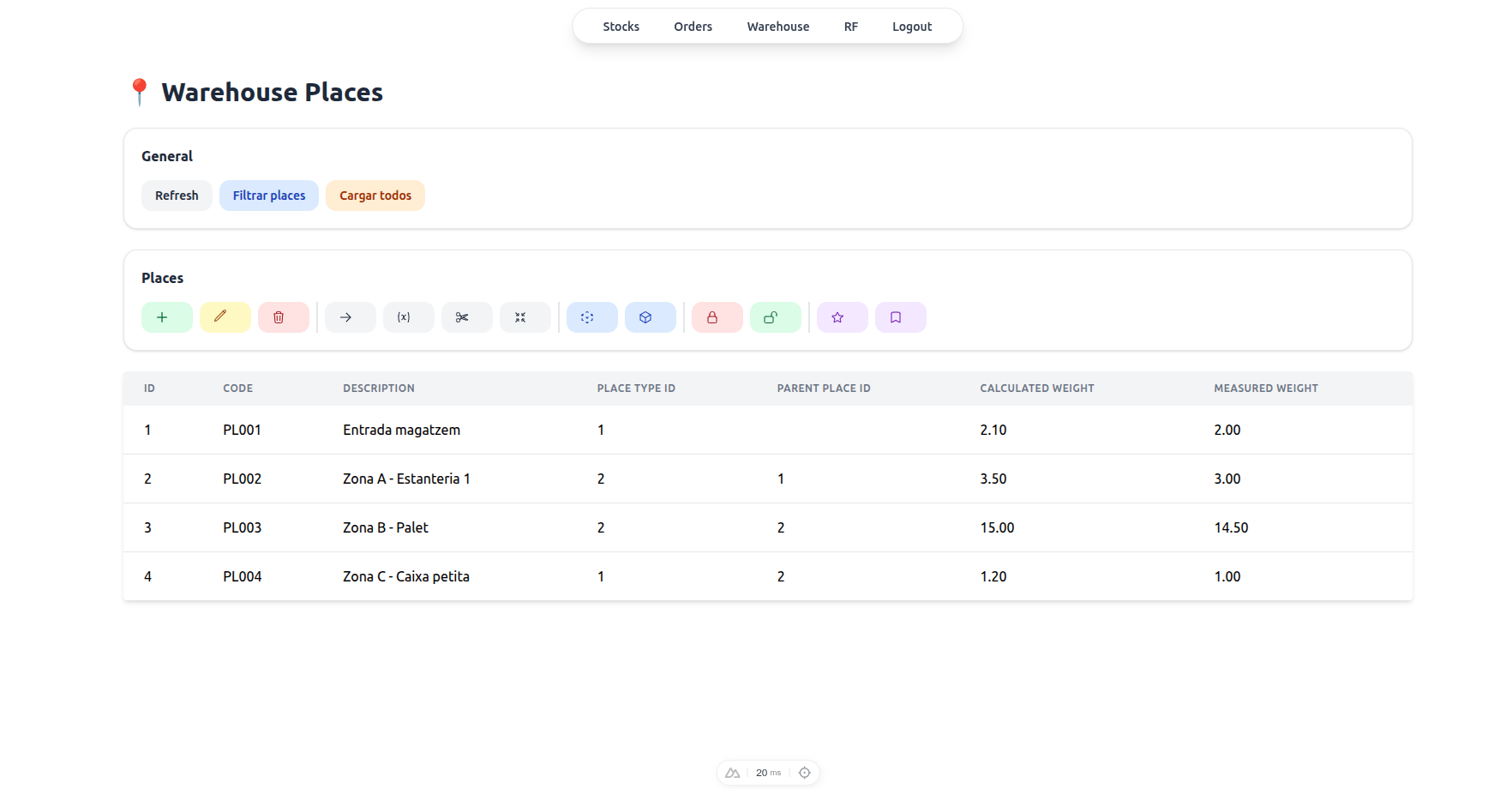Click the purple bookmark button
The image size is (1512, 789).
tap(900, 317)
